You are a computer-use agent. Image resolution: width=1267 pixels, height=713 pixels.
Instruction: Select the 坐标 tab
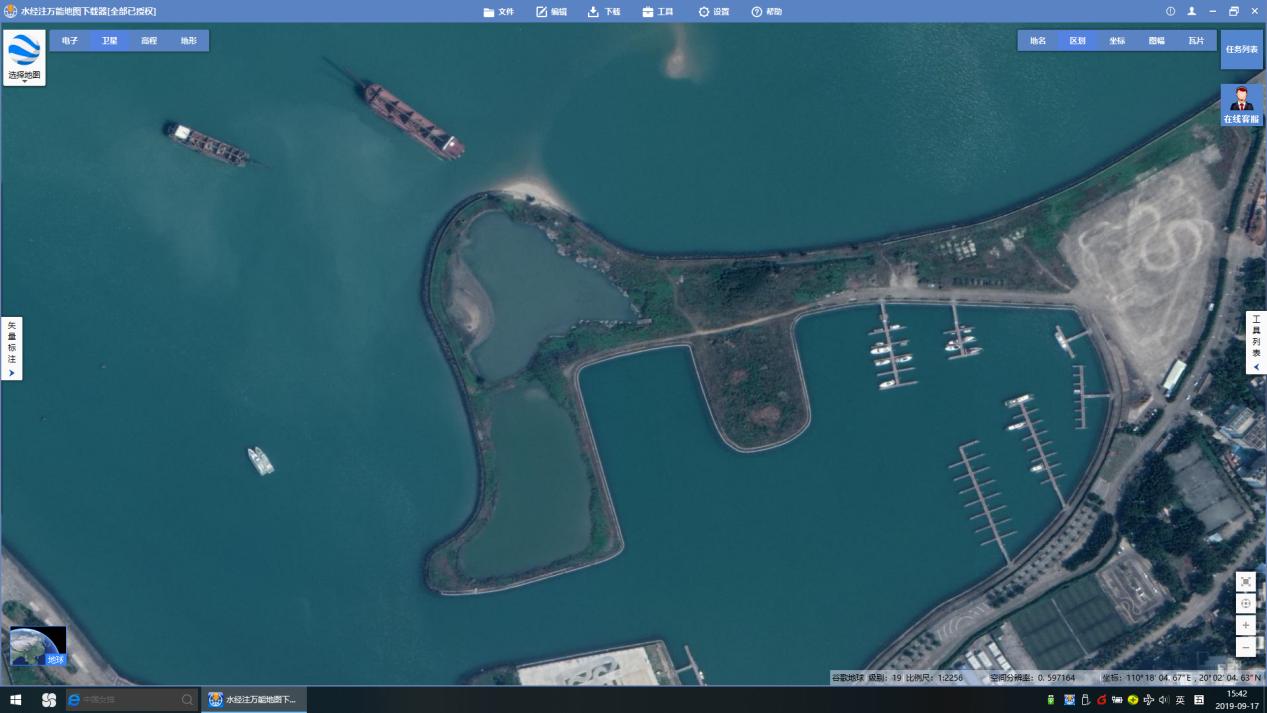click(x=1117, y=41)
